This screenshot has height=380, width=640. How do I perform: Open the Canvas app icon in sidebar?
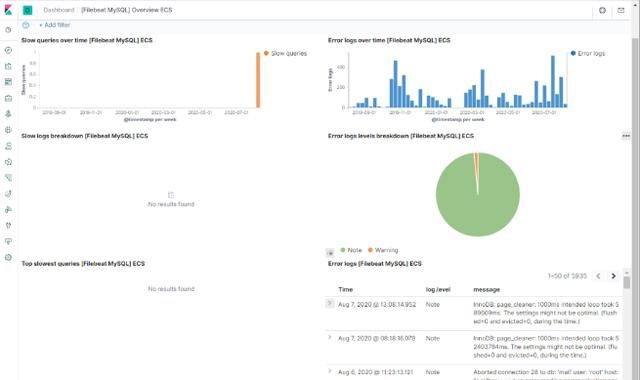point(8,98)
